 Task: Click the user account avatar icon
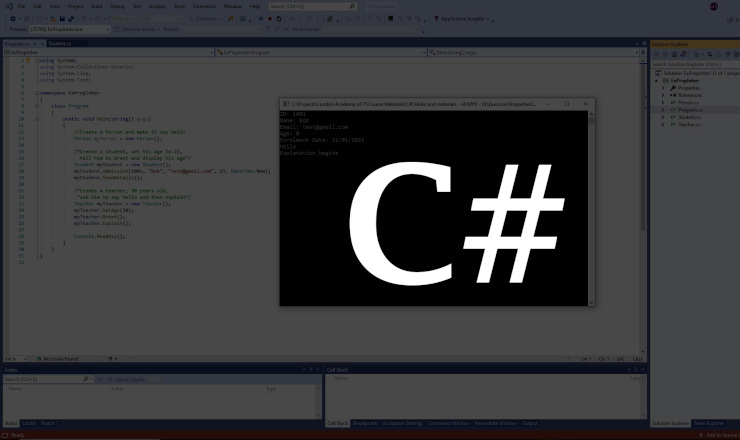(x=713, y=6)
